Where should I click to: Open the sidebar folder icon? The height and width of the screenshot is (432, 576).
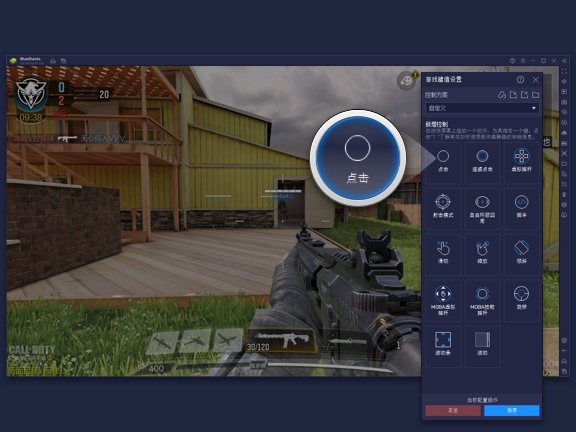point(565,163)
